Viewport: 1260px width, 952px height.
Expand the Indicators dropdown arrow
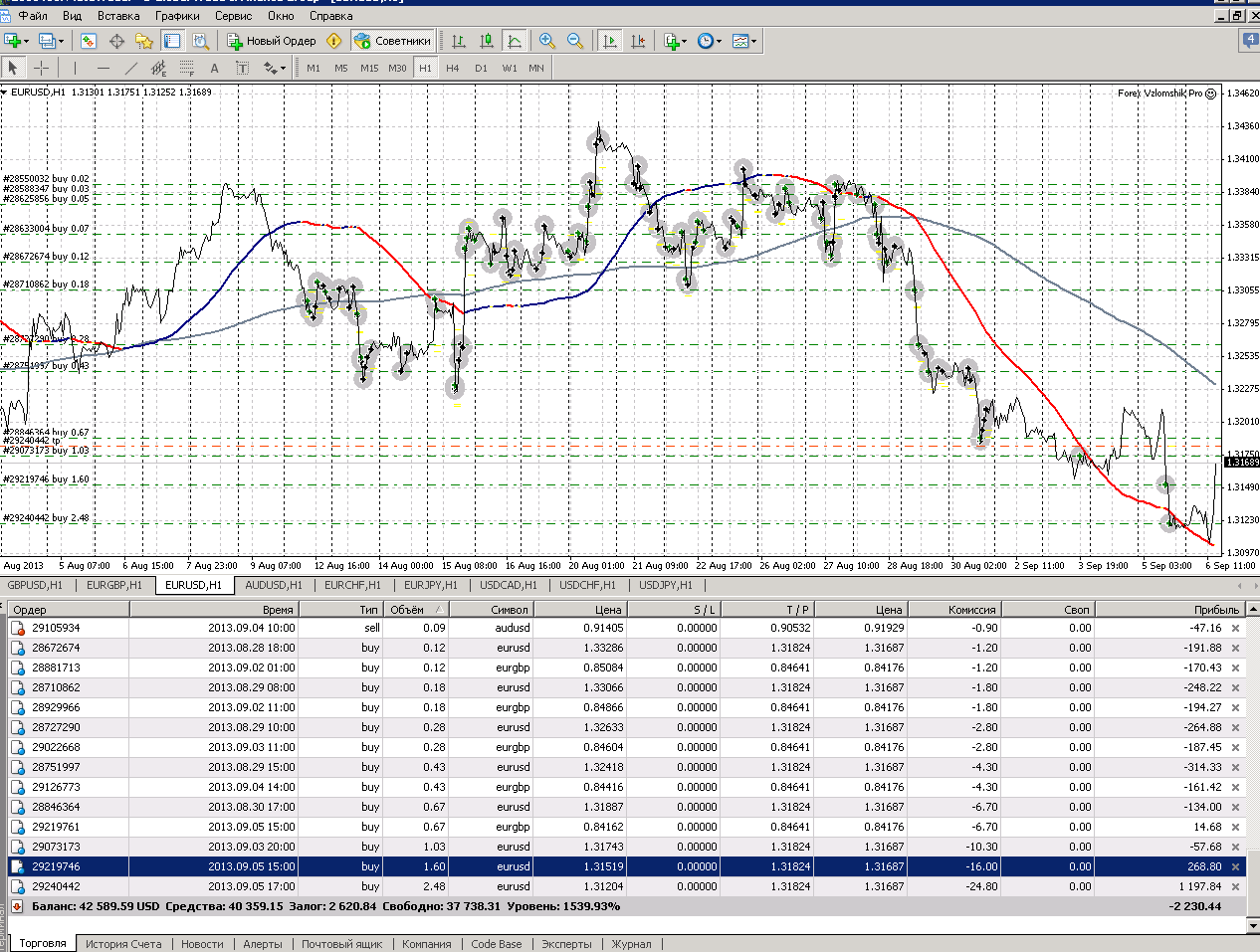(684, 41)
